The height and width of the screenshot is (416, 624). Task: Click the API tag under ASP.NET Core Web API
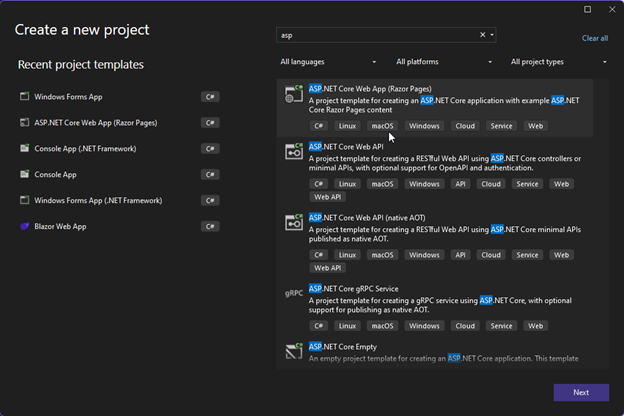[460, 184]
